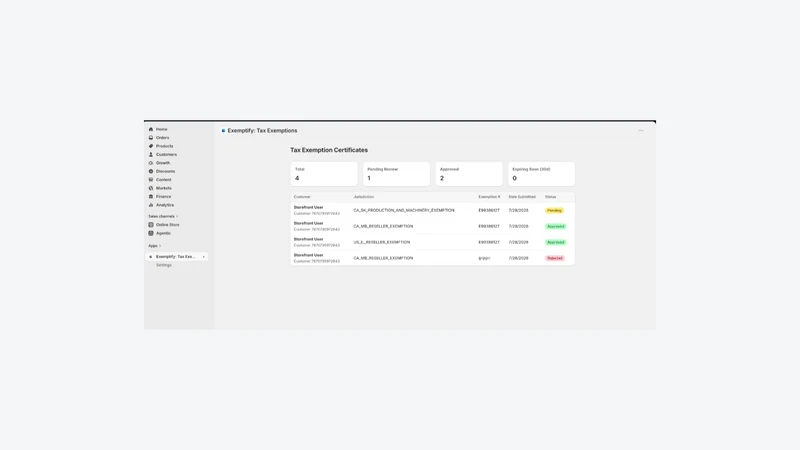This screenshot has width=800, height=450.
Task: Click the Exemptify: Tax Exemptions page title
Action: [x=262, y=131]
